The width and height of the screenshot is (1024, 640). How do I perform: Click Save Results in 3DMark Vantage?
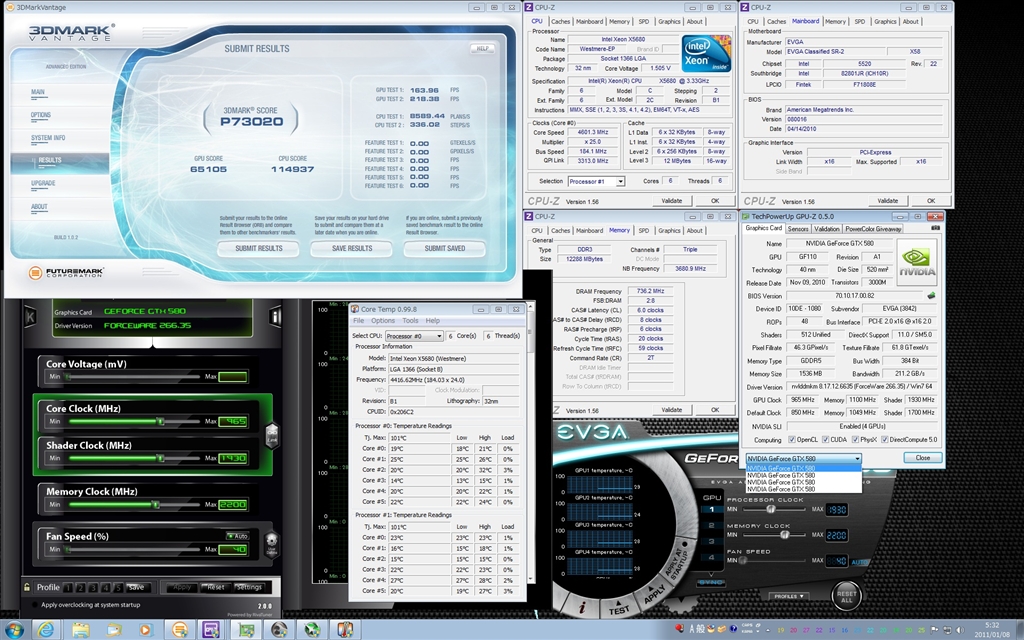(352, 248)
